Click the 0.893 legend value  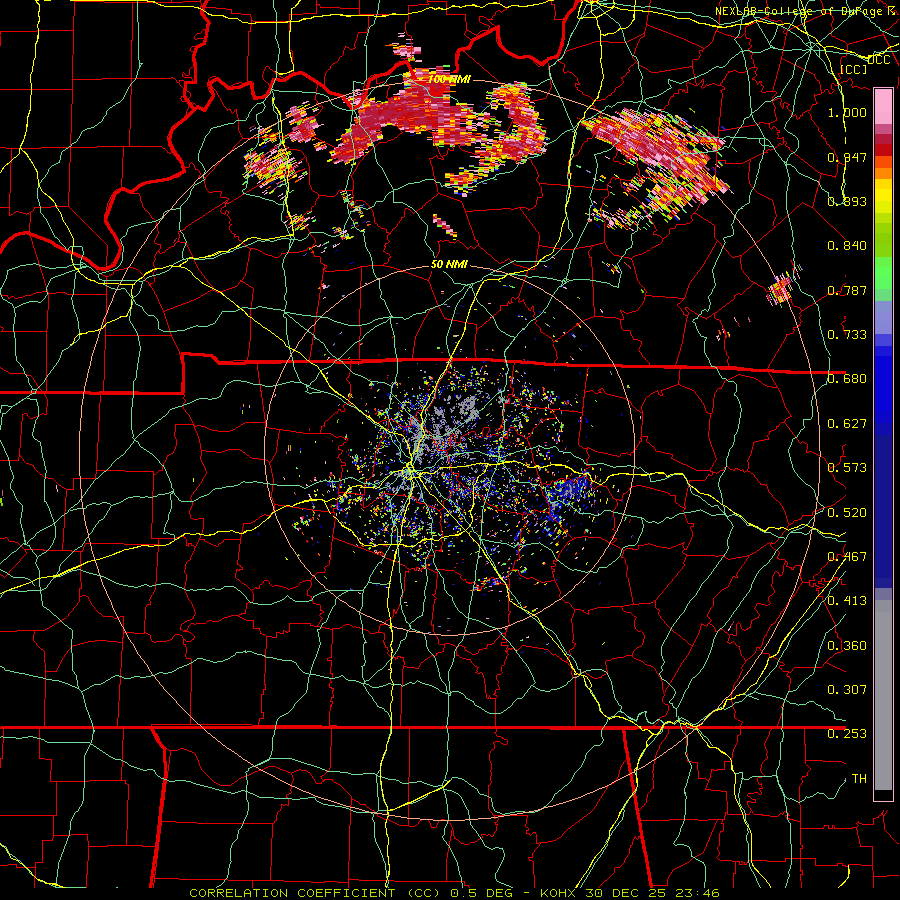(x=847, y=201)
